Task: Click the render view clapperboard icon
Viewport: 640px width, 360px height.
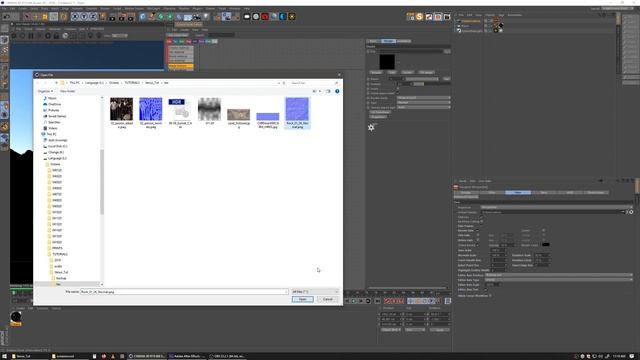Action: 112,17
